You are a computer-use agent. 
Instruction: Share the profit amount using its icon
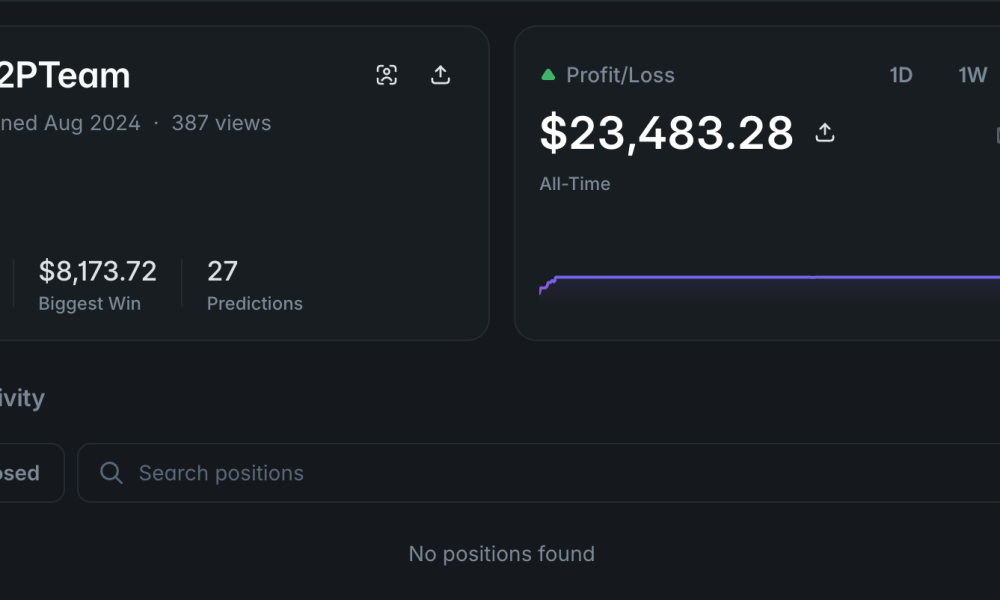[825, 133]
